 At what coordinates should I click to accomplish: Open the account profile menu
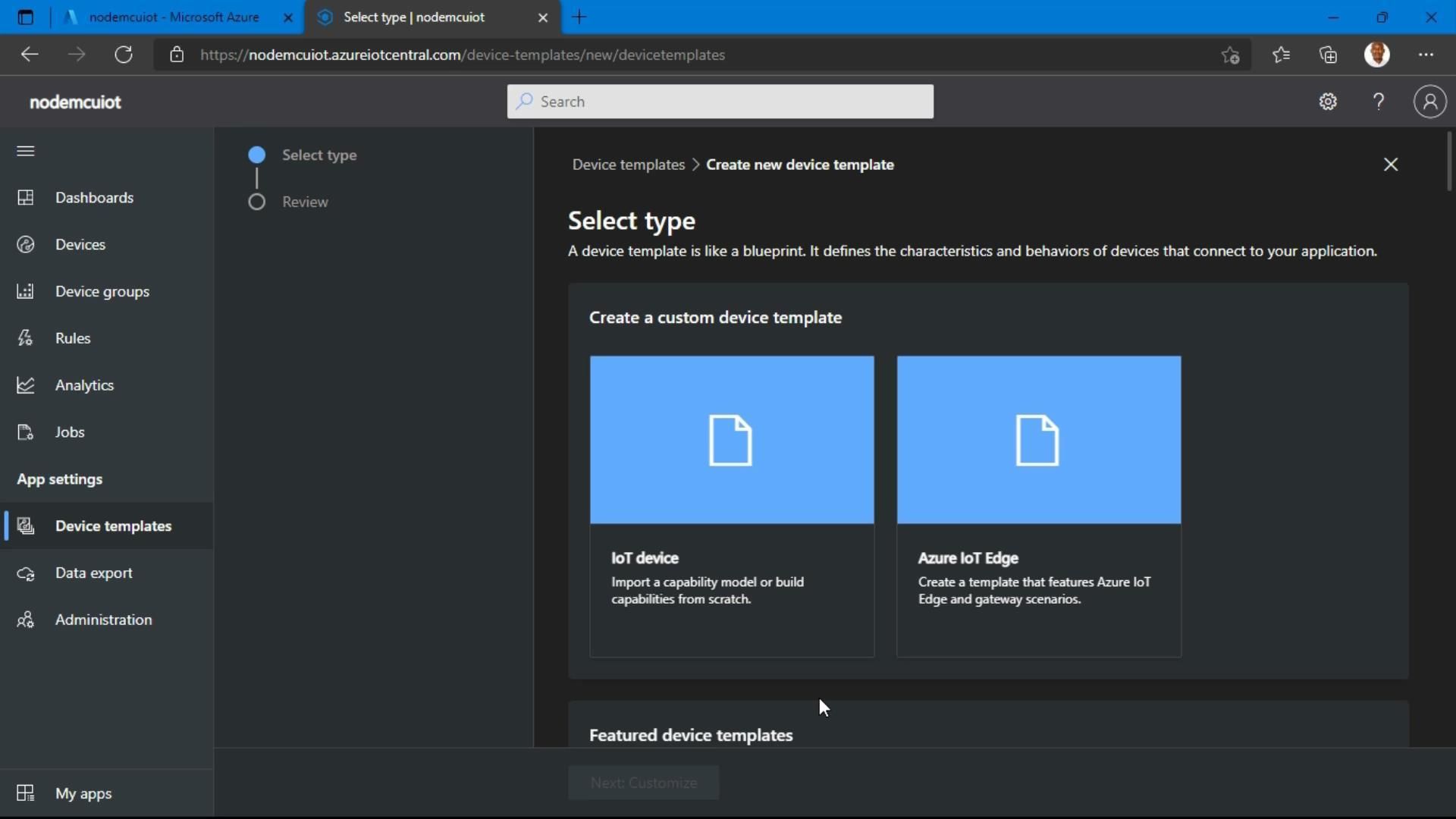tap(1430, 101)
